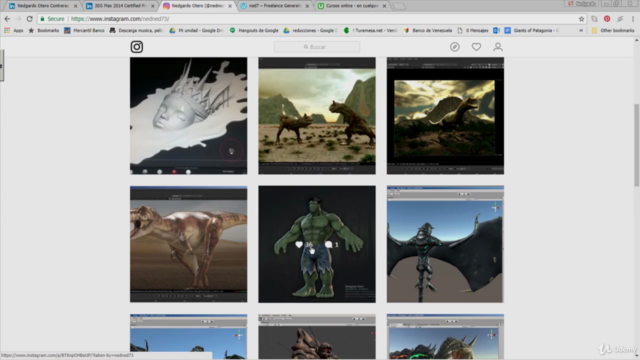Viewport: 640px width, 360px height.
Task: Go back with browser back arrow
Action: pyautogui.click(x=7, y=19)
